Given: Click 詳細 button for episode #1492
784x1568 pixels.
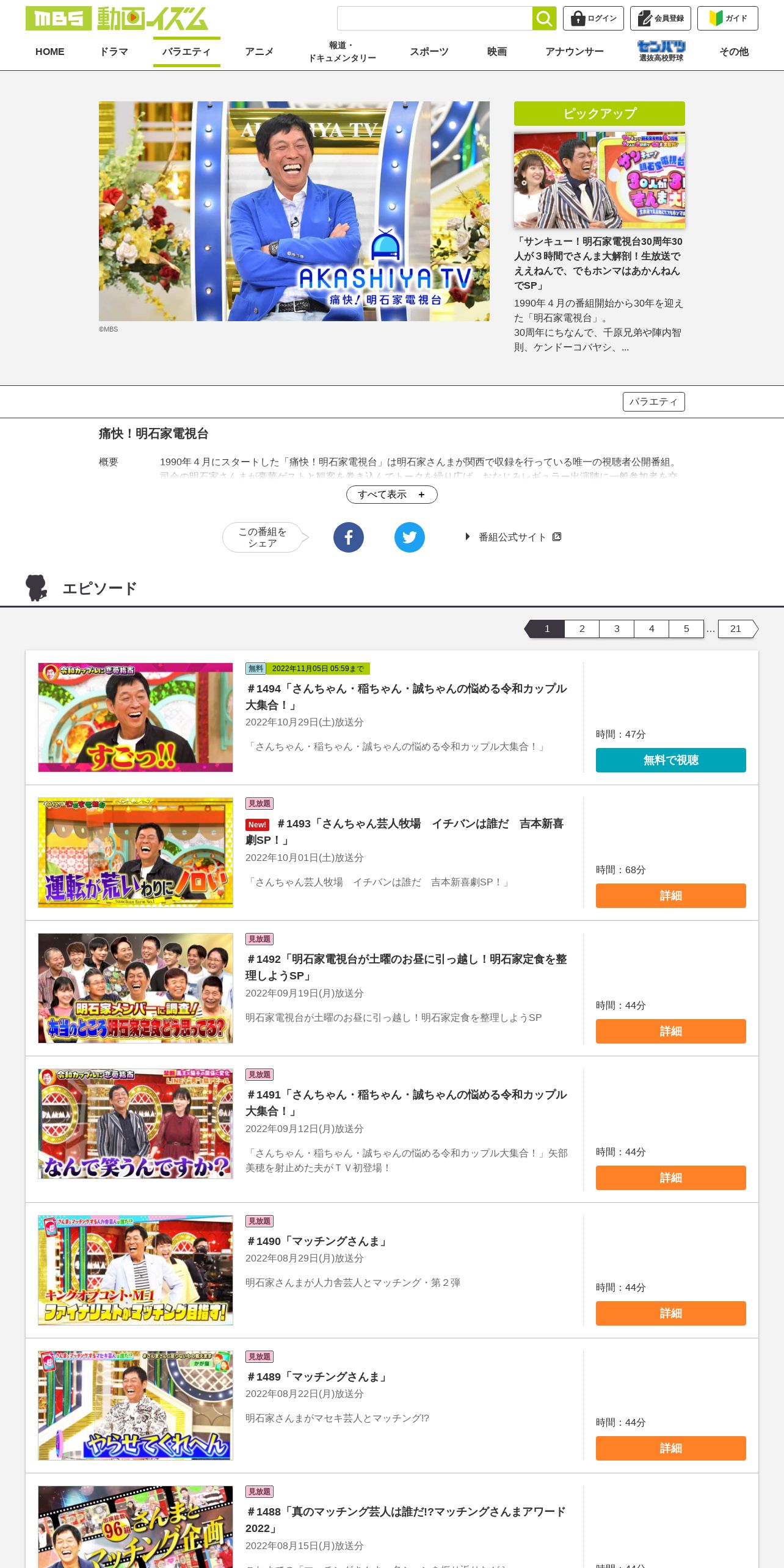Looking at the screenshot, I should click(671, 1031).
